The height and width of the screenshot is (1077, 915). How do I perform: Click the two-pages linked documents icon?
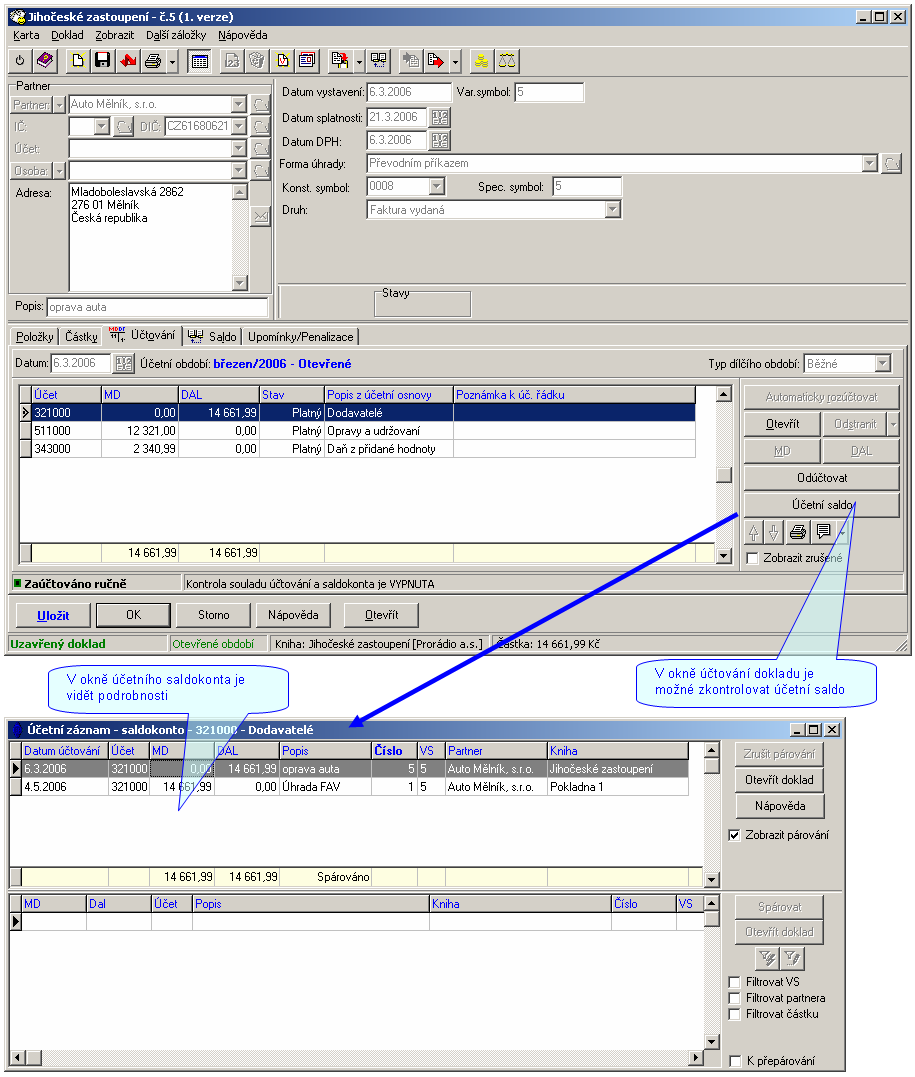click(x=379, y=61)
